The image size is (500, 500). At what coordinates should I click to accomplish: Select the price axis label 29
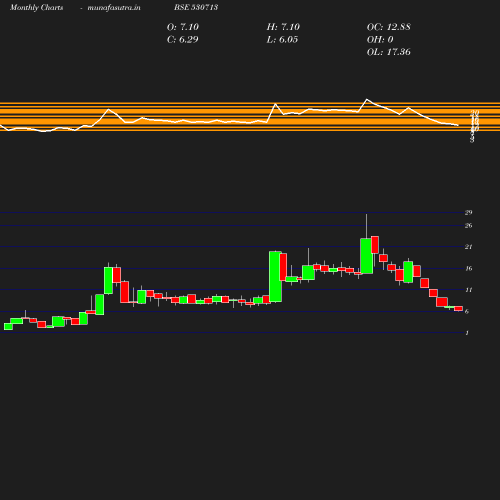coord(469,212)
